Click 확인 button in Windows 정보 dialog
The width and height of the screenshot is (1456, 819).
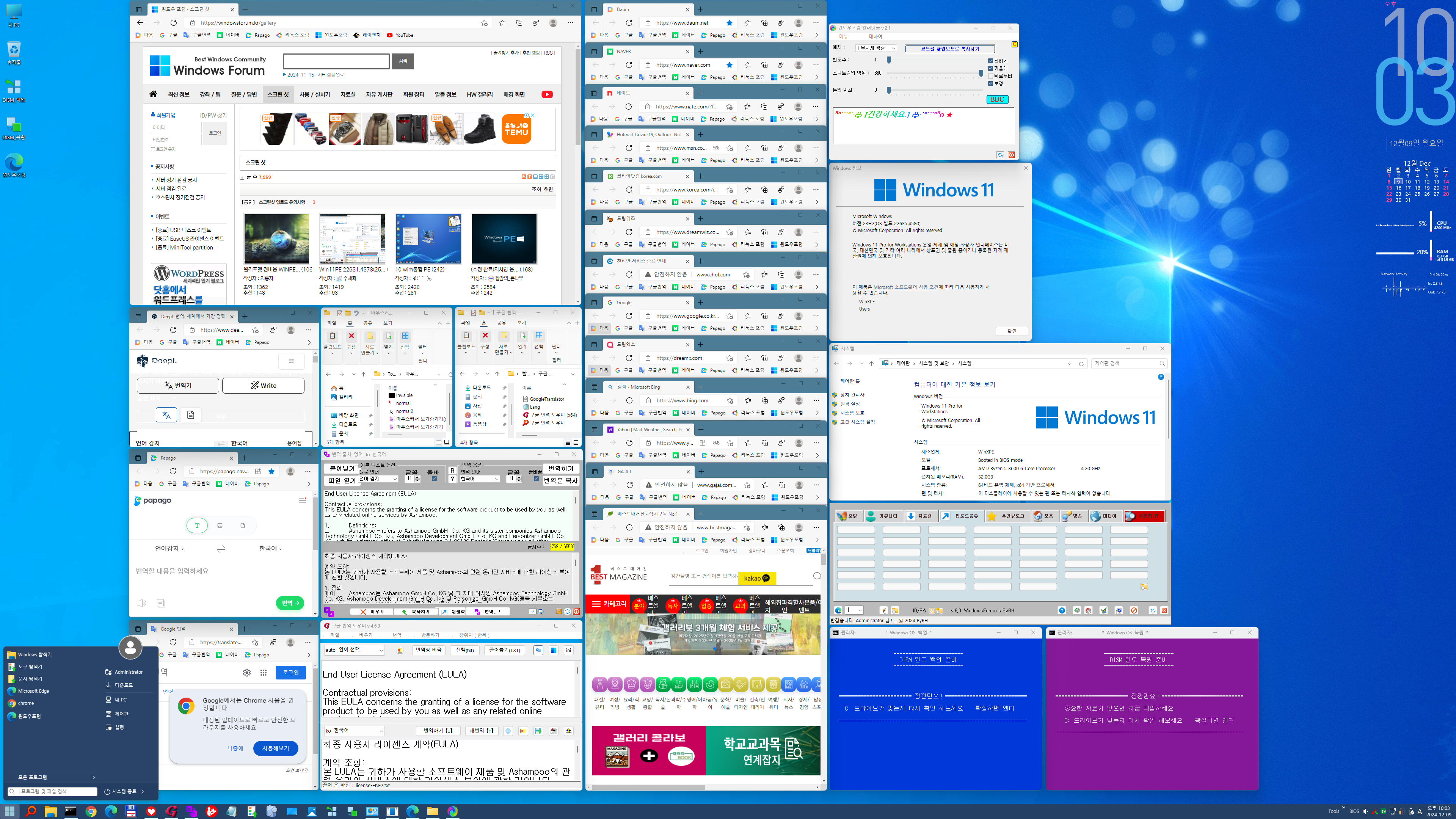click(x=1012, y=331)
